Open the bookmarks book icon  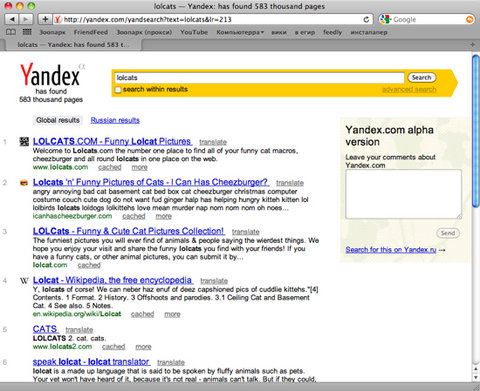point(11,32)
